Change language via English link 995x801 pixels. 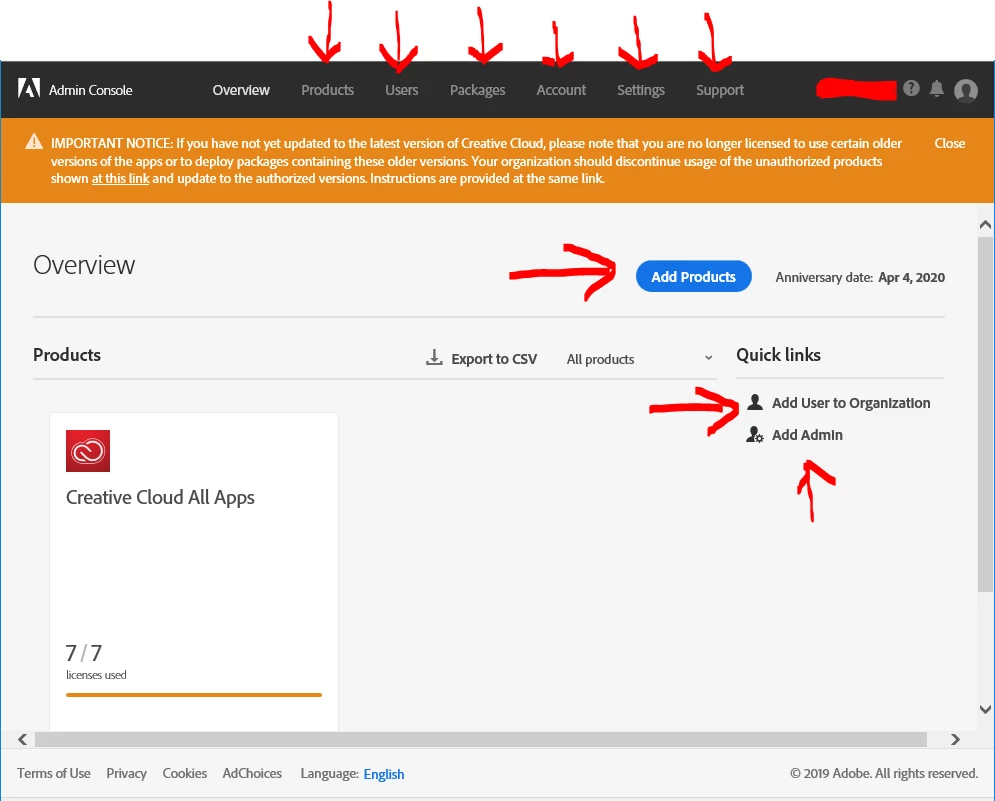[384, 774]
